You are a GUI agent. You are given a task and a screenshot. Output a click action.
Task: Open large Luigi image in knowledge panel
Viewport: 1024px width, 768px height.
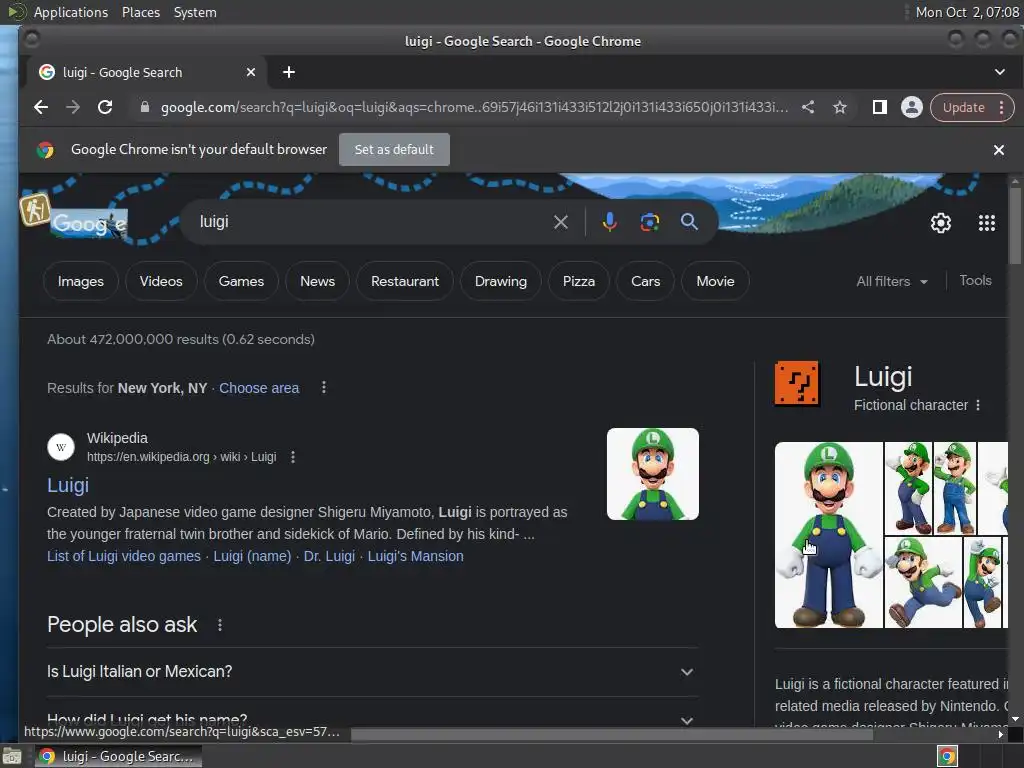[x=828, y=535]
